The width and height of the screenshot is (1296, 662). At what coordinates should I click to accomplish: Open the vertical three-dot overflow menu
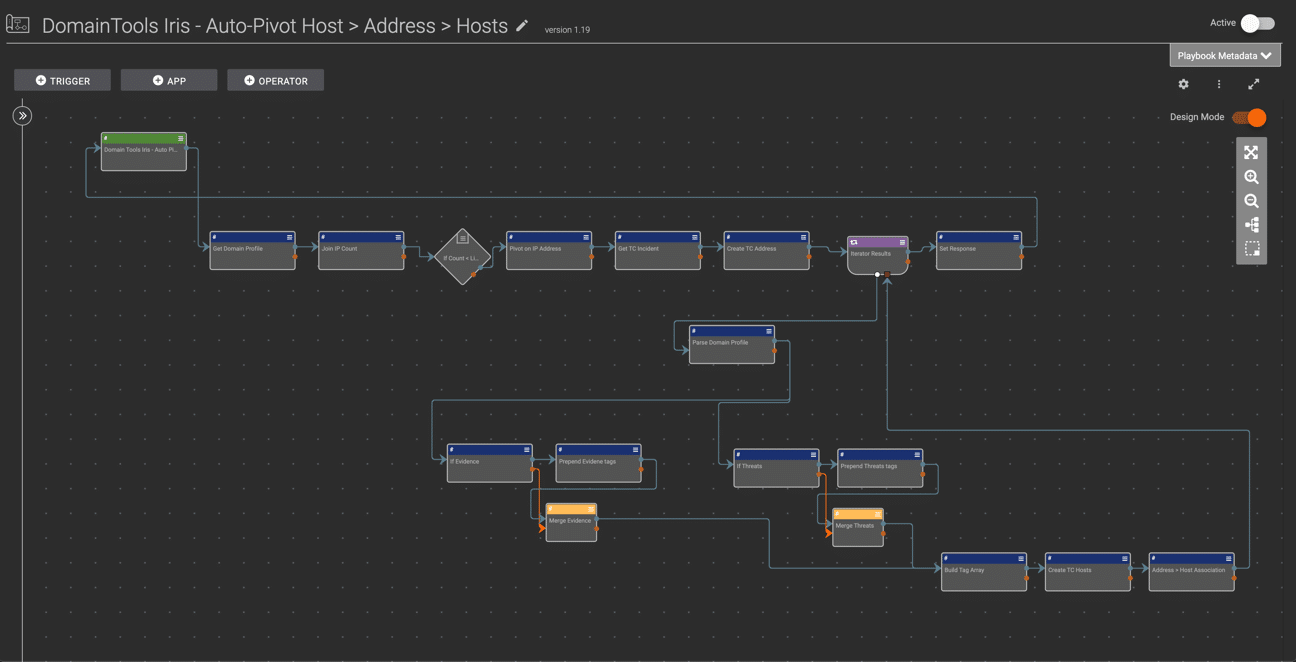[1219, 84]
